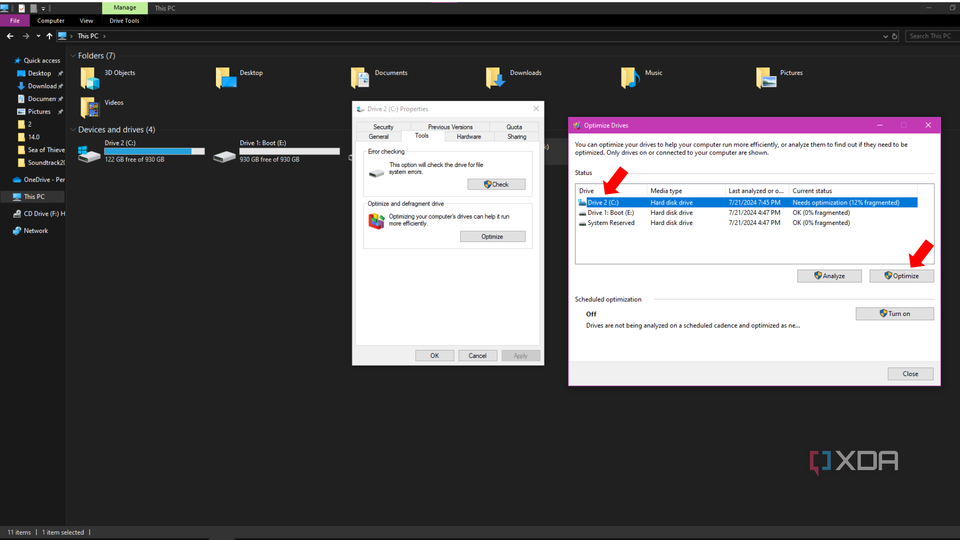Open the Quick Access Toolbar customize arrow
Viewport: 960px width, 540px height.
tap(43, 9)
